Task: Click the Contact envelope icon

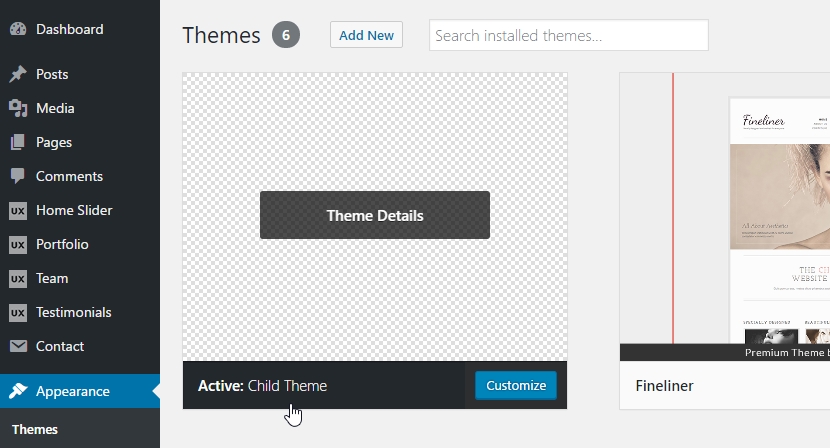Action: [x=18, y=346]
